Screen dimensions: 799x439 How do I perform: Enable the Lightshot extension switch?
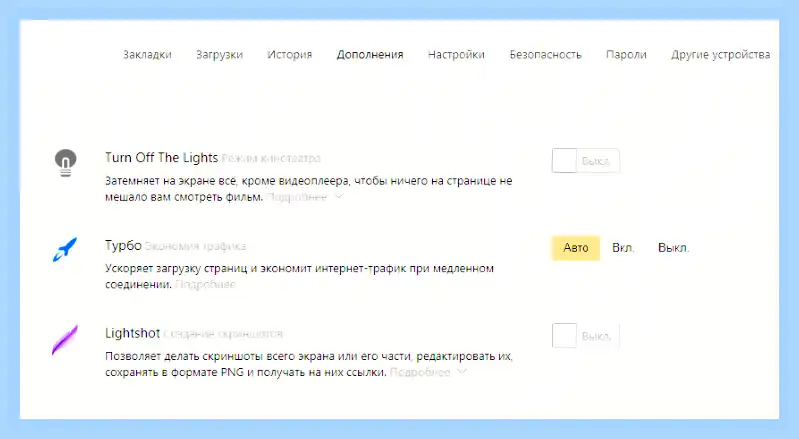585,336
